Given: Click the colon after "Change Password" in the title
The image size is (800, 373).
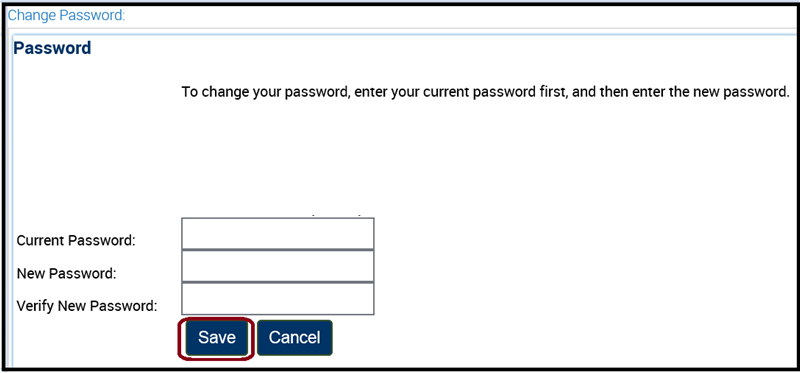Looking at the screenshot, I should click(x=123, y=16).
